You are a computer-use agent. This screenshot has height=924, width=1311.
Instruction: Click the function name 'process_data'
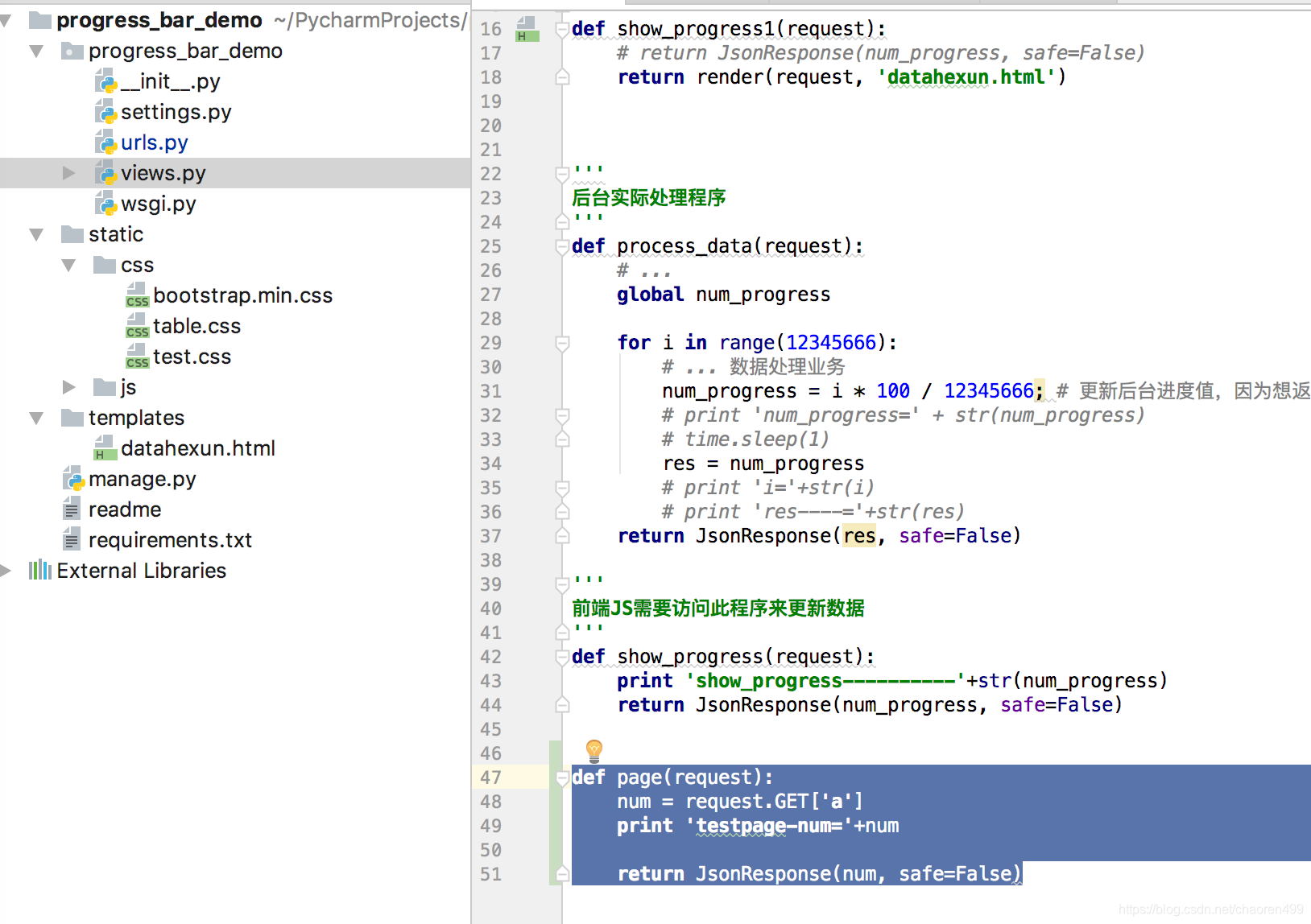tap(684, 246)
